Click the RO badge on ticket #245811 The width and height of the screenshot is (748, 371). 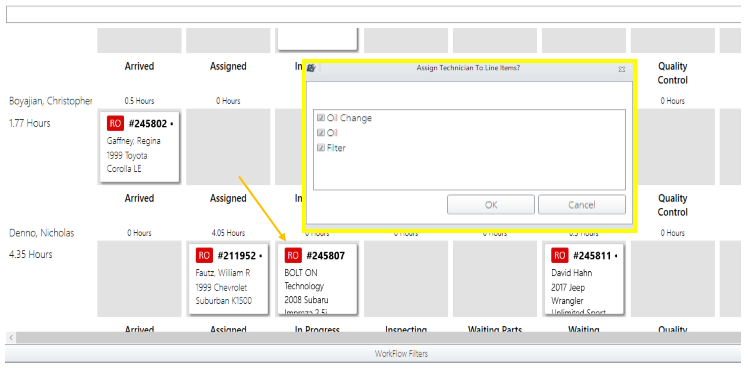coord(560,256)
